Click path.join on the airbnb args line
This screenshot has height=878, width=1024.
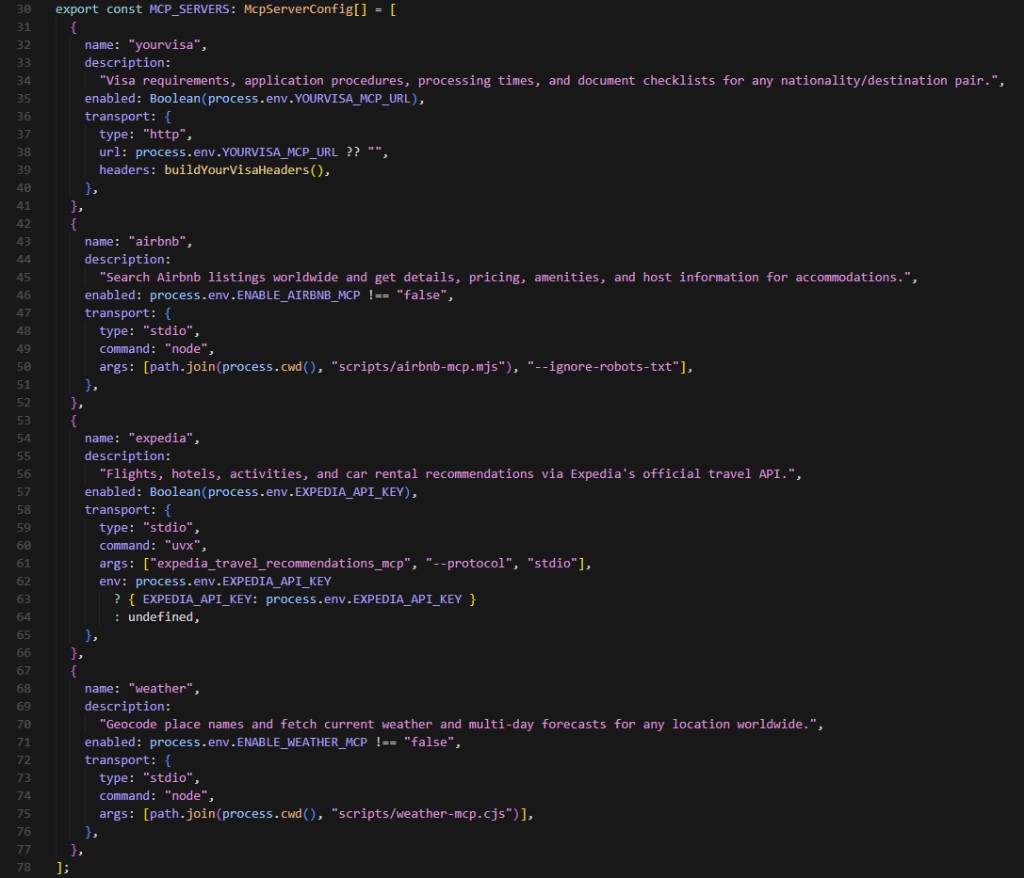coord(182,367)
